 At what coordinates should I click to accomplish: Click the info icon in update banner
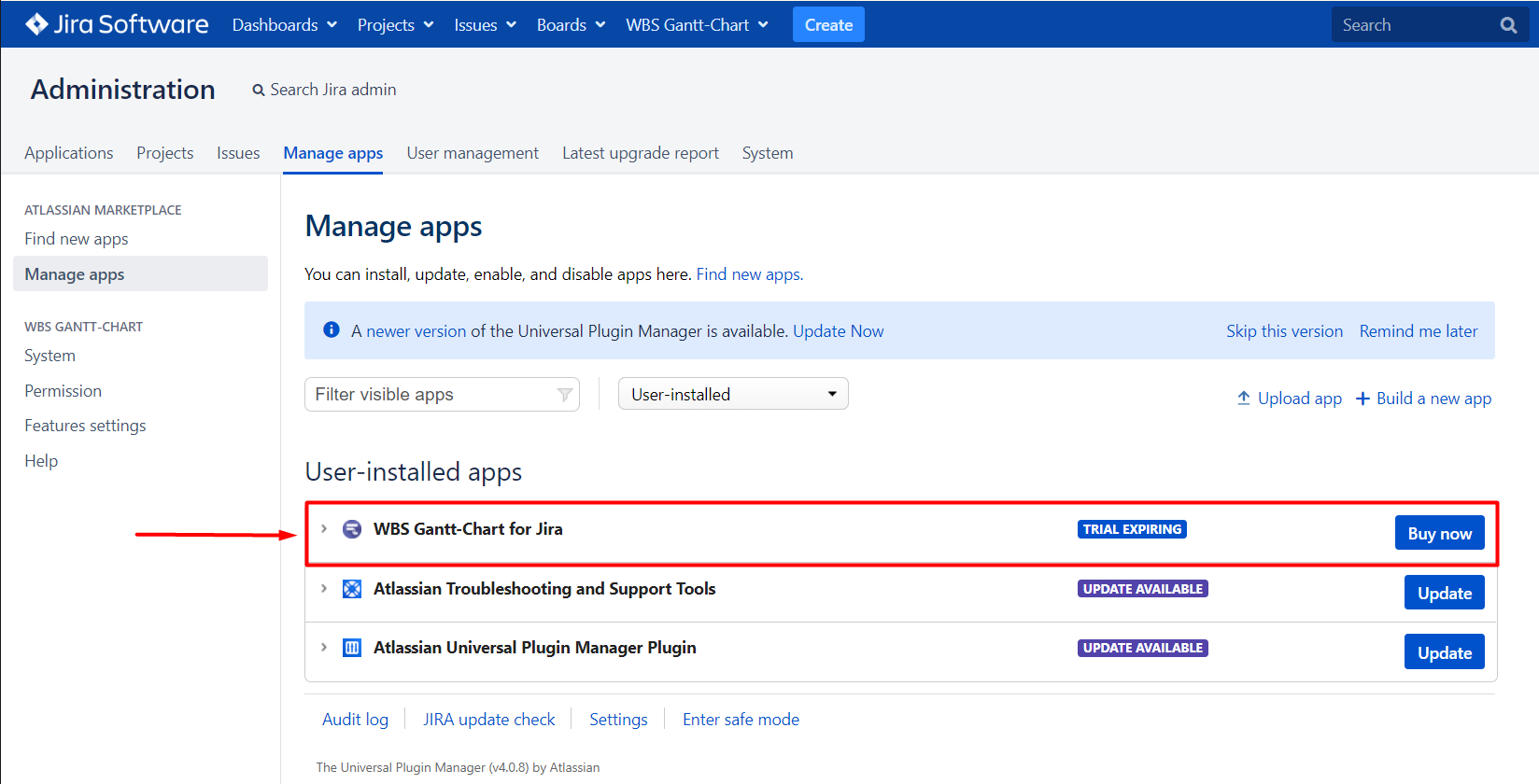click(x=331, y=330)
